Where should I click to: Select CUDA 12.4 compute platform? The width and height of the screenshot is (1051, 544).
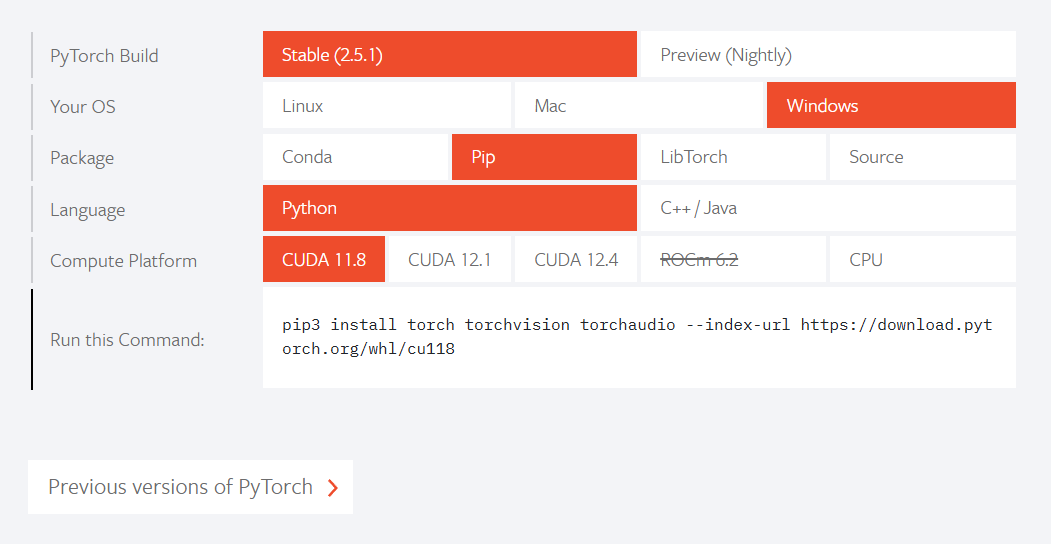tap(576, 259)
